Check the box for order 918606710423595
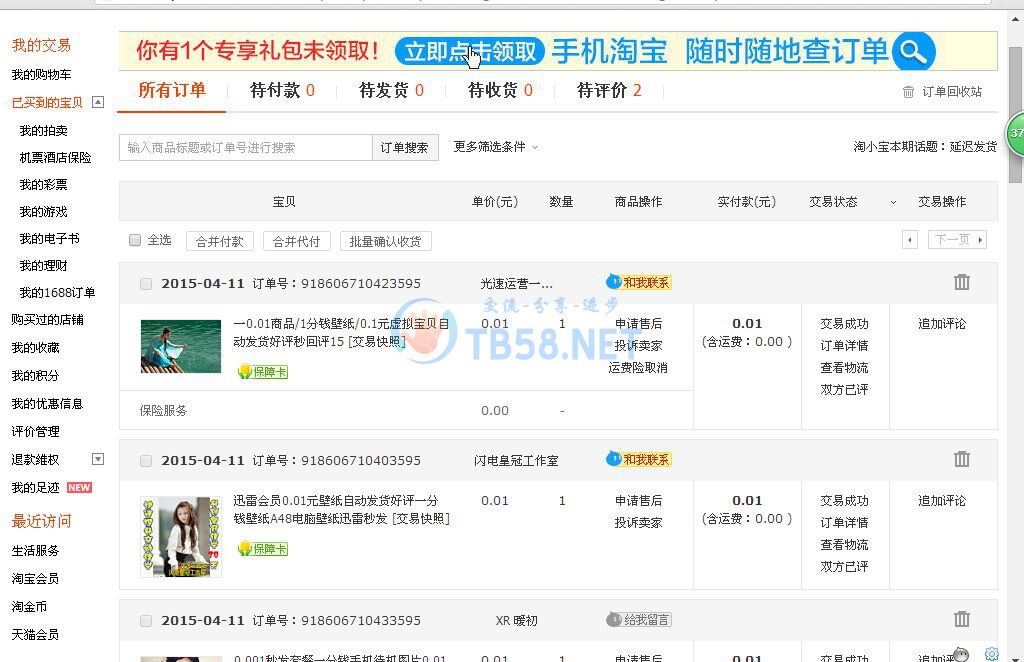Viewport: 1024px width, 662px height. click(146, 284)
